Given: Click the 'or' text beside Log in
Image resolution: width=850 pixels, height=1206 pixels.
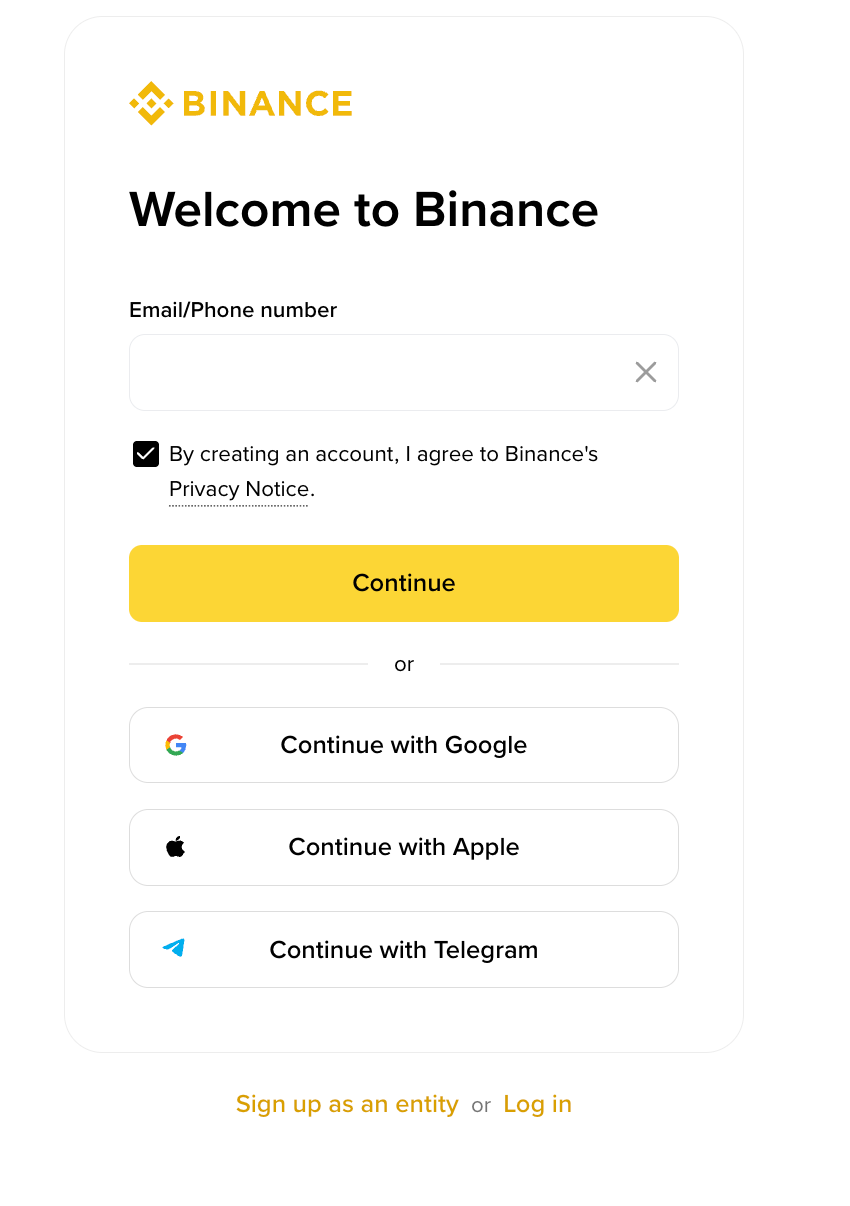Looking at the screenshot, I should point(481,1105).
